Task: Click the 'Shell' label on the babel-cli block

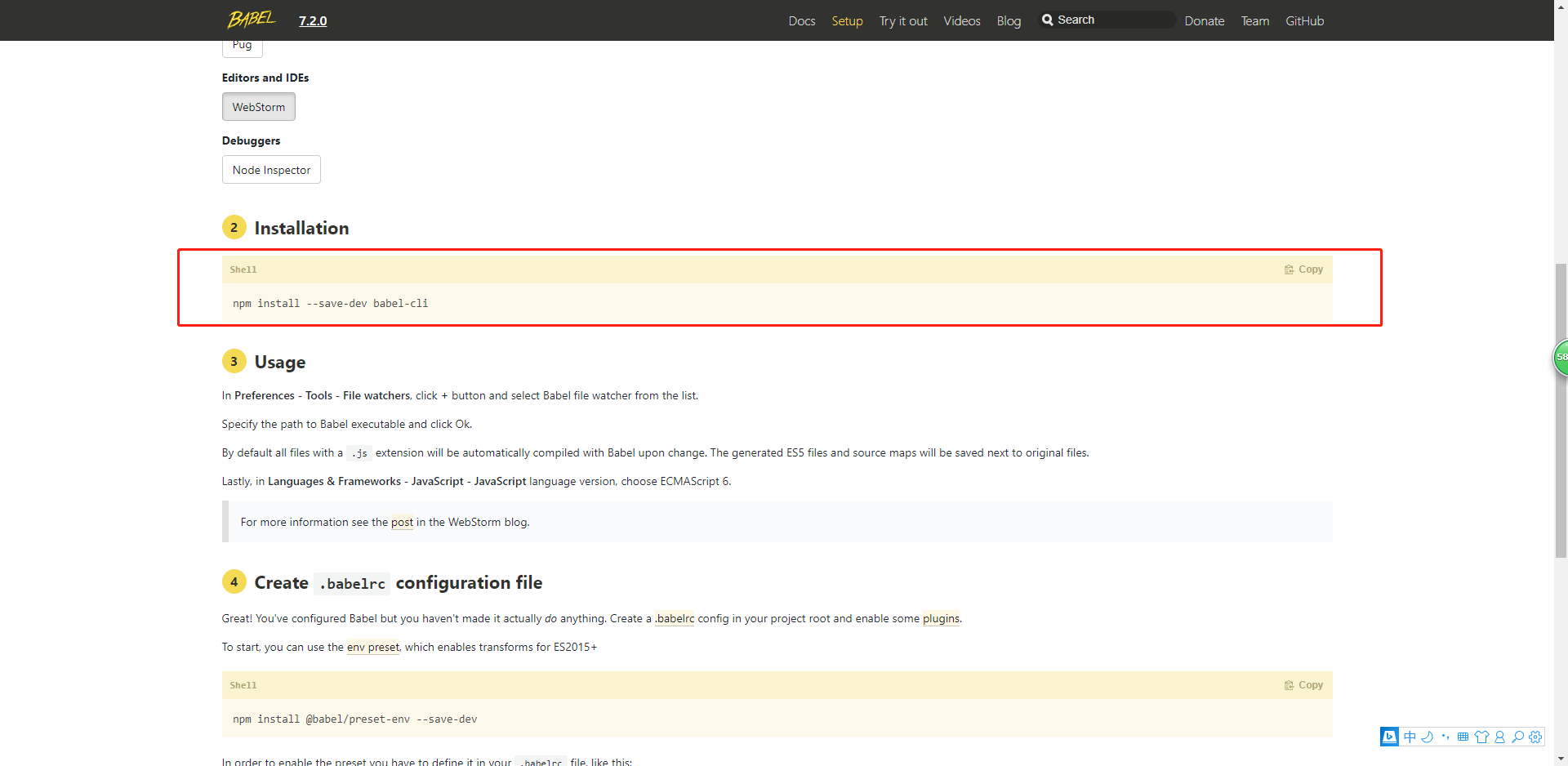Action: pos(243,269)
